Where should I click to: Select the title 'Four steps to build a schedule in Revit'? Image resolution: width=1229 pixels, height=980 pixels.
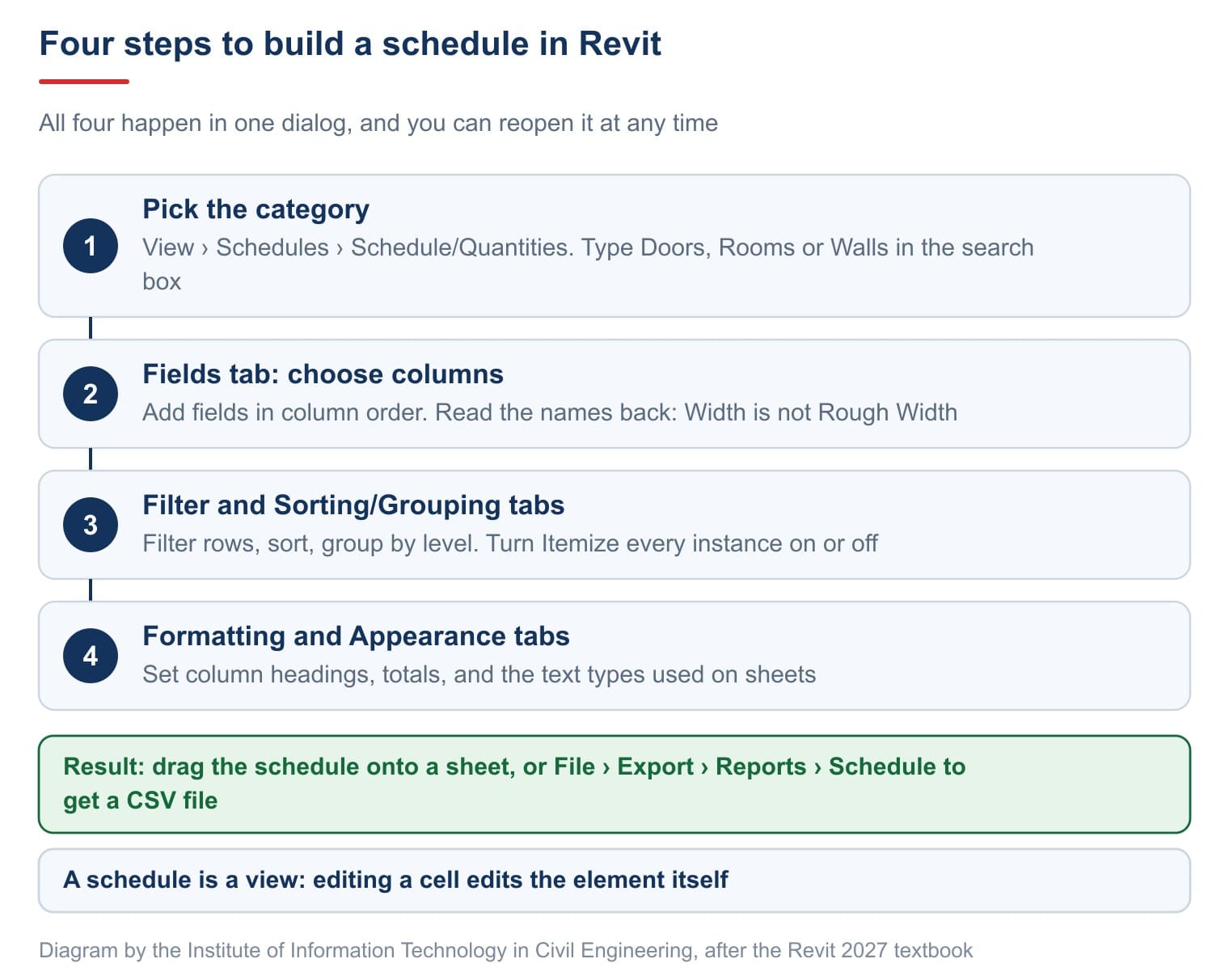point(350,44)
